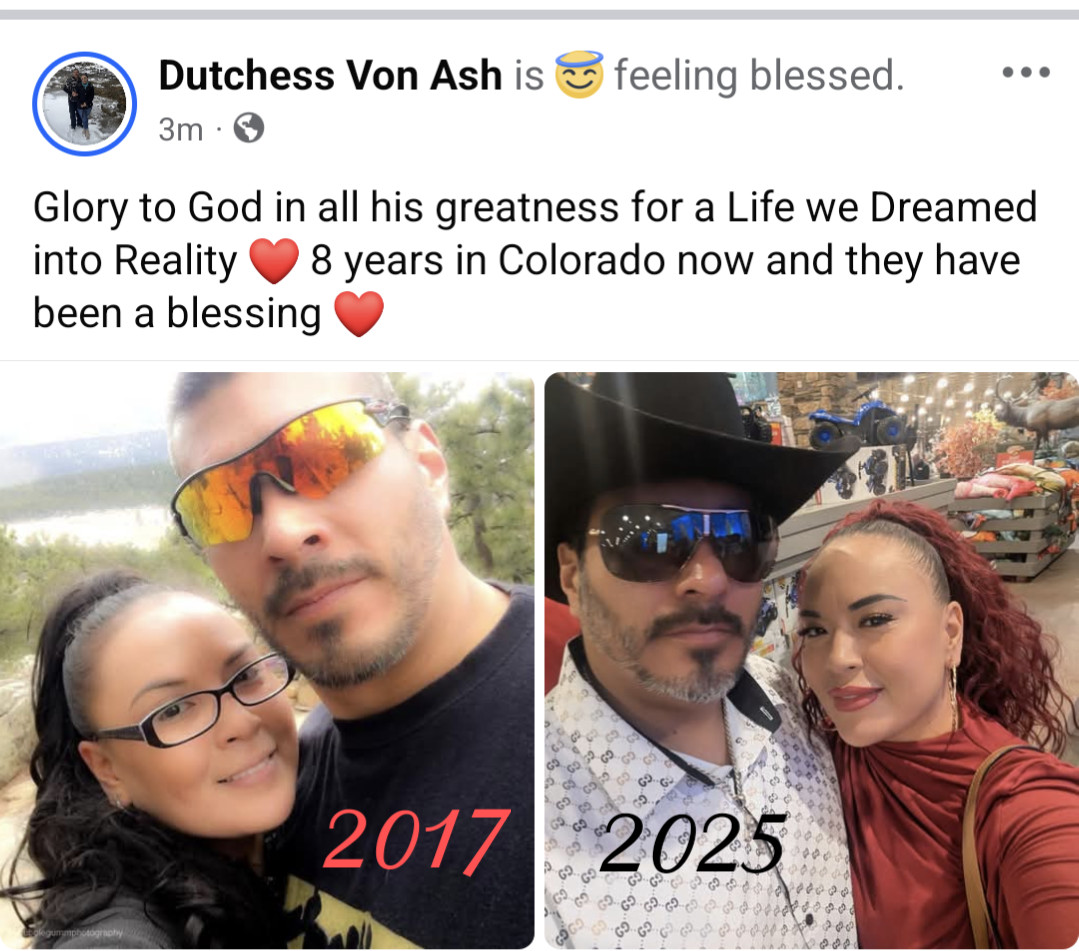
Task: Open the left photo of the couple
Action: coord(267,661)
